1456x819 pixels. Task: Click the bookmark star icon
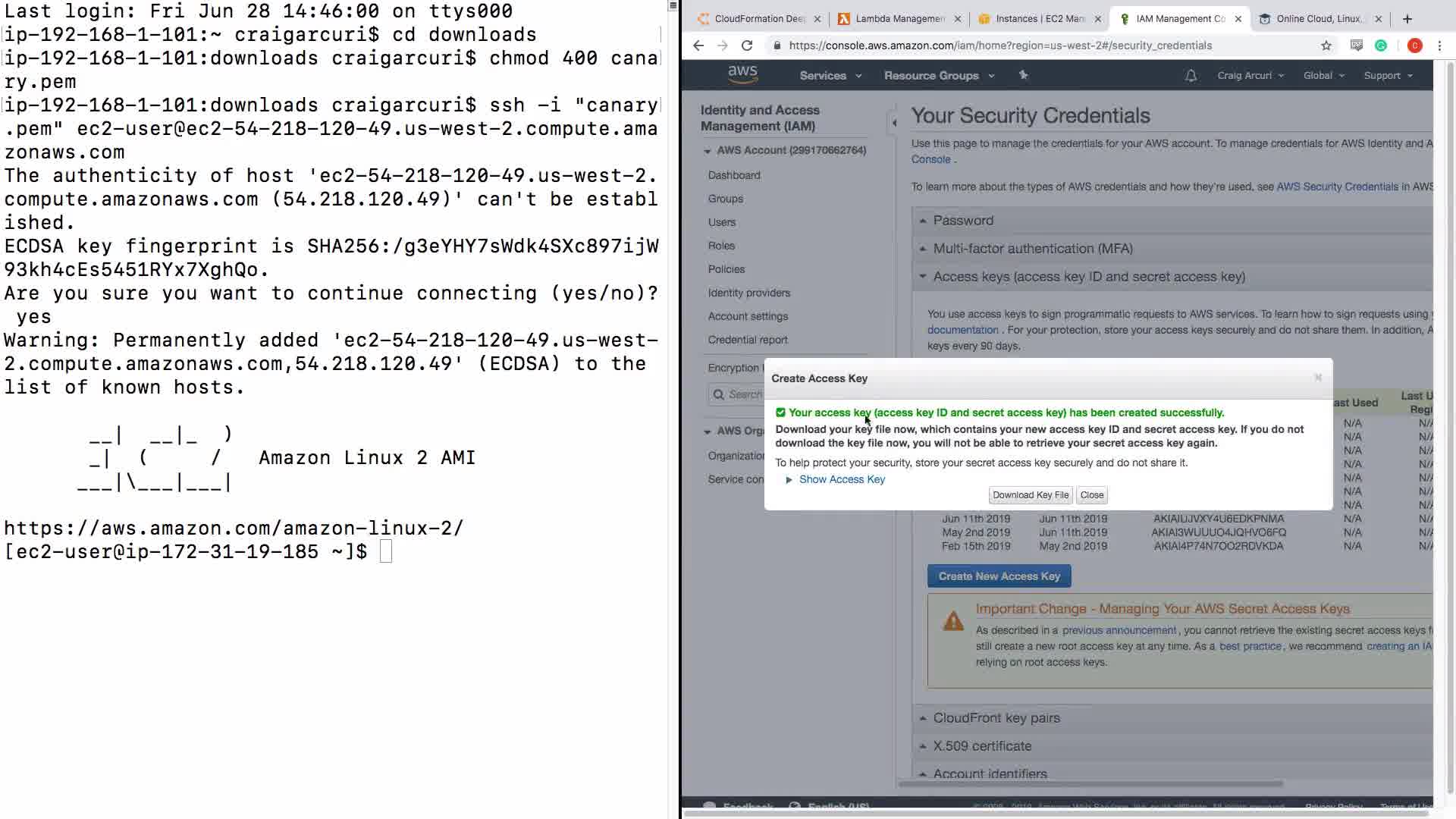(1326, 45)
